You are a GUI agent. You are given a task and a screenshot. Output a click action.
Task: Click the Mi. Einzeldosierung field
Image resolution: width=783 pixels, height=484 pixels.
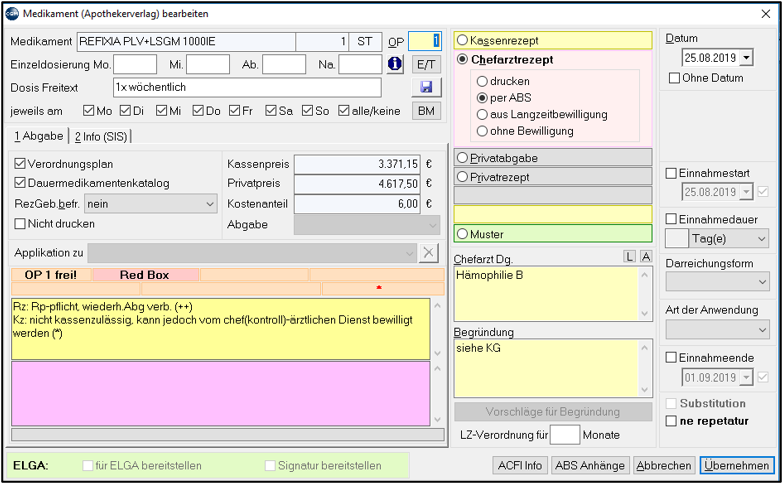(x=208, y=64)
